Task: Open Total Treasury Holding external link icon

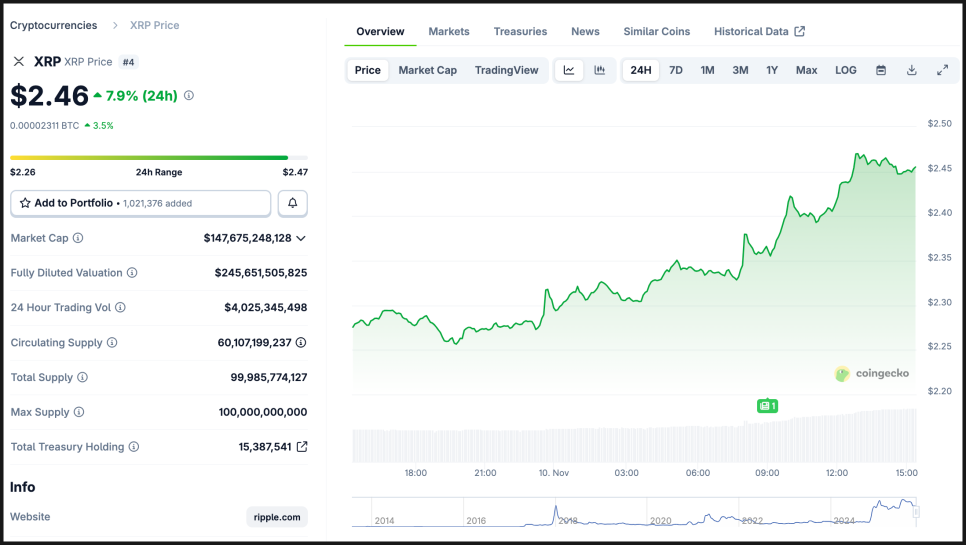Action: tap(302, 447)
